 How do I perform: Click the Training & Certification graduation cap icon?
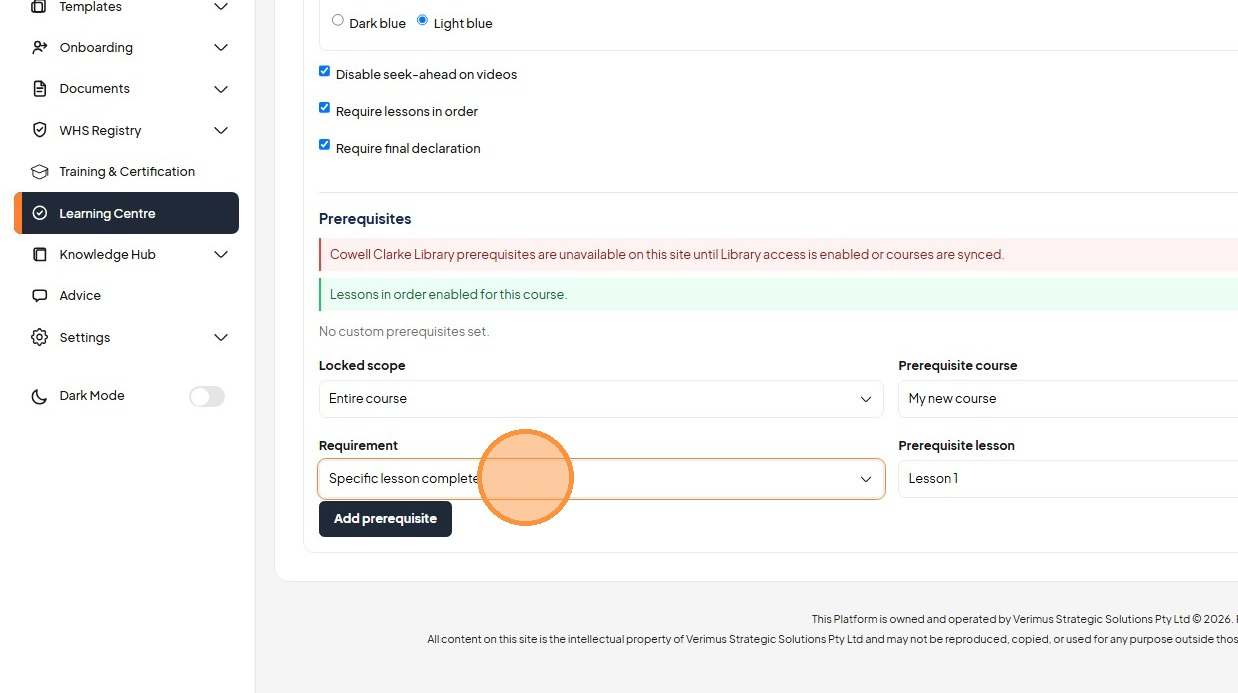click(x=40, y=172)
